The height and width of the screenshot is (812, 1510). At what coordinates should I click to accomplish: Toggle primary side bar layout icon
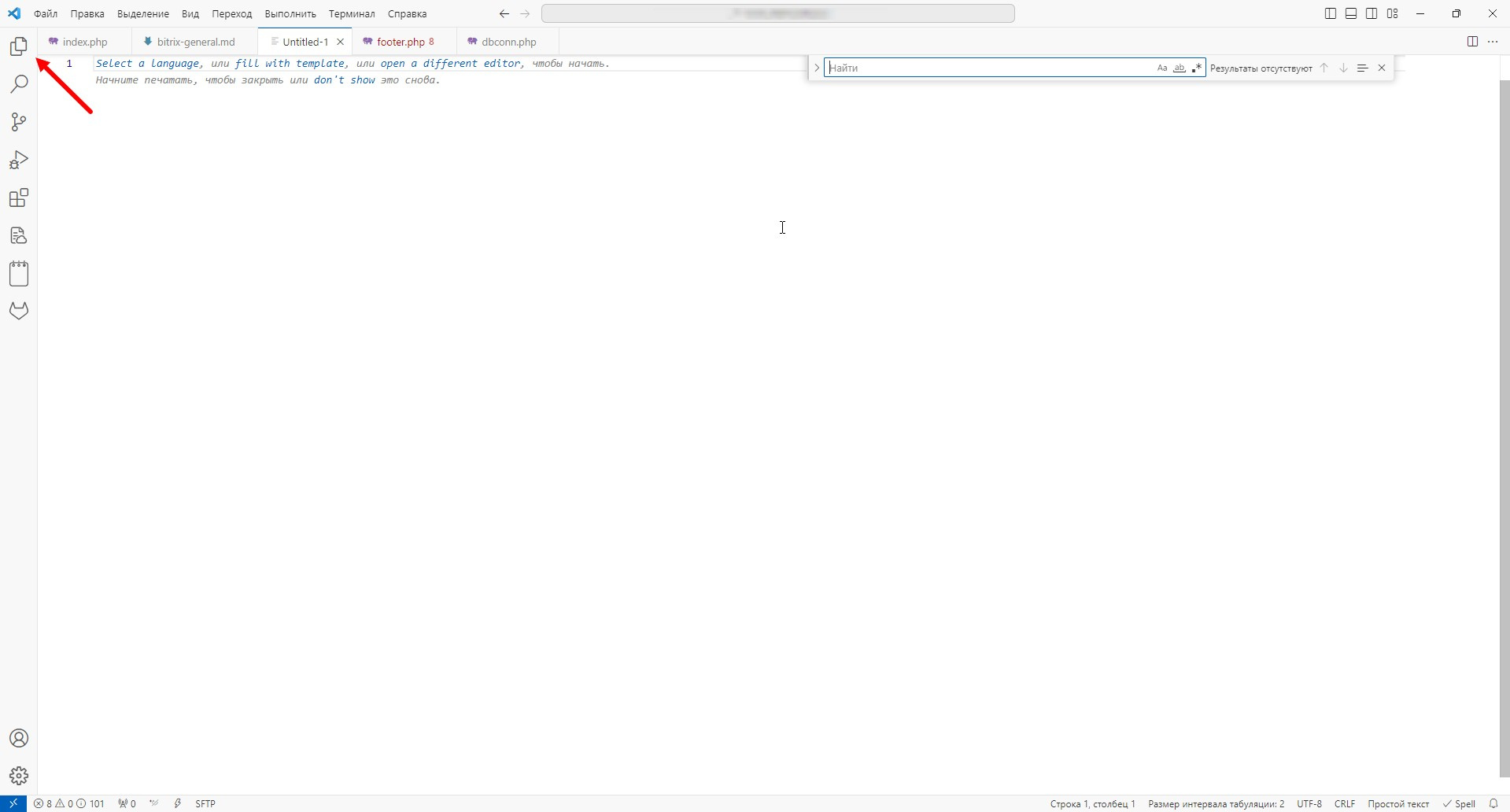[x=1331, y=13]
